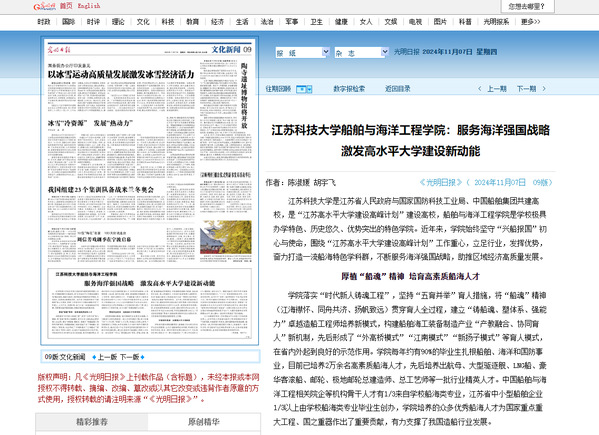Click the right arrow after 下一期
Screen dimensions: 599x435
pos(544,89)
